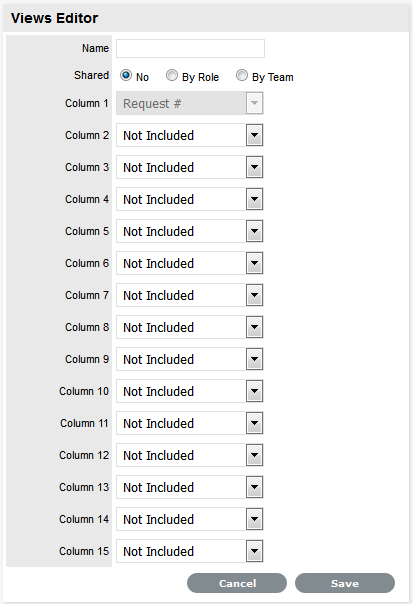Click the Name text field
Viewport: 413px width, 604px height.
pos(190,49)
